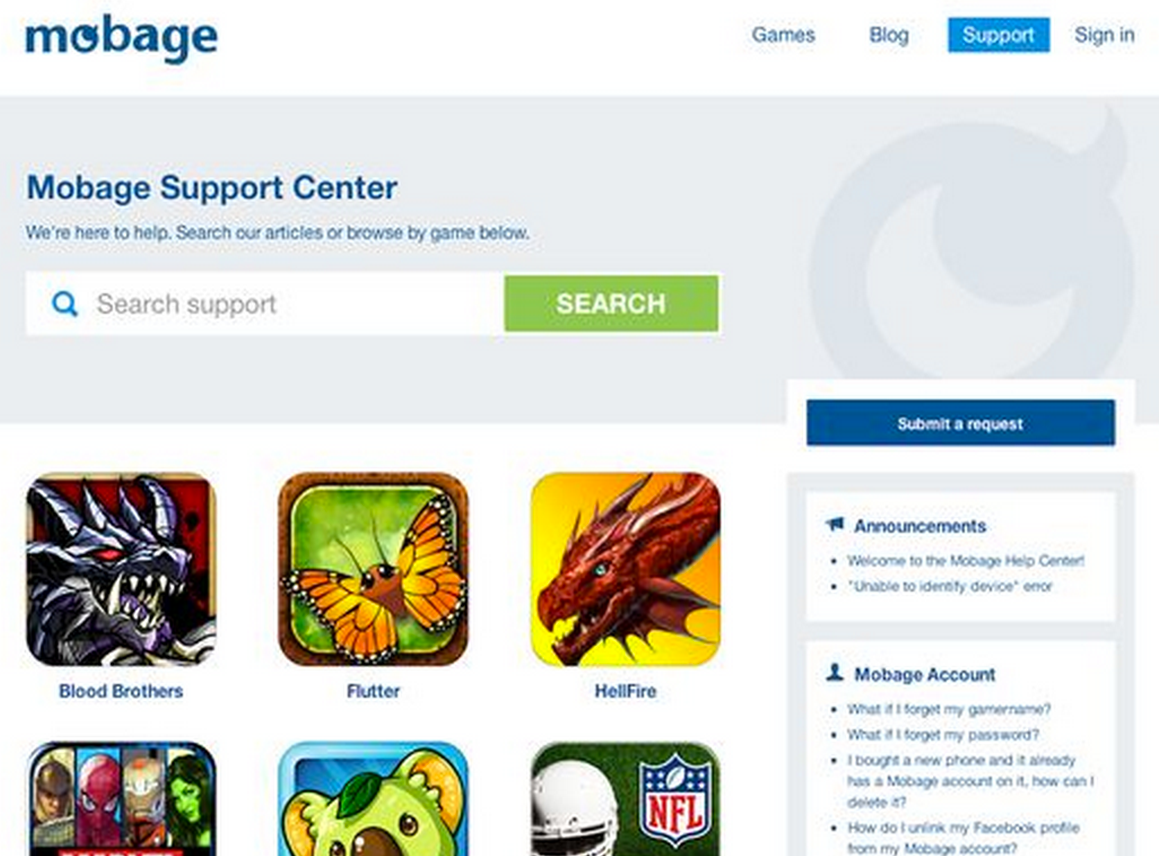
Task: Open the "What if I forget my password?" link
Action: 943,735
